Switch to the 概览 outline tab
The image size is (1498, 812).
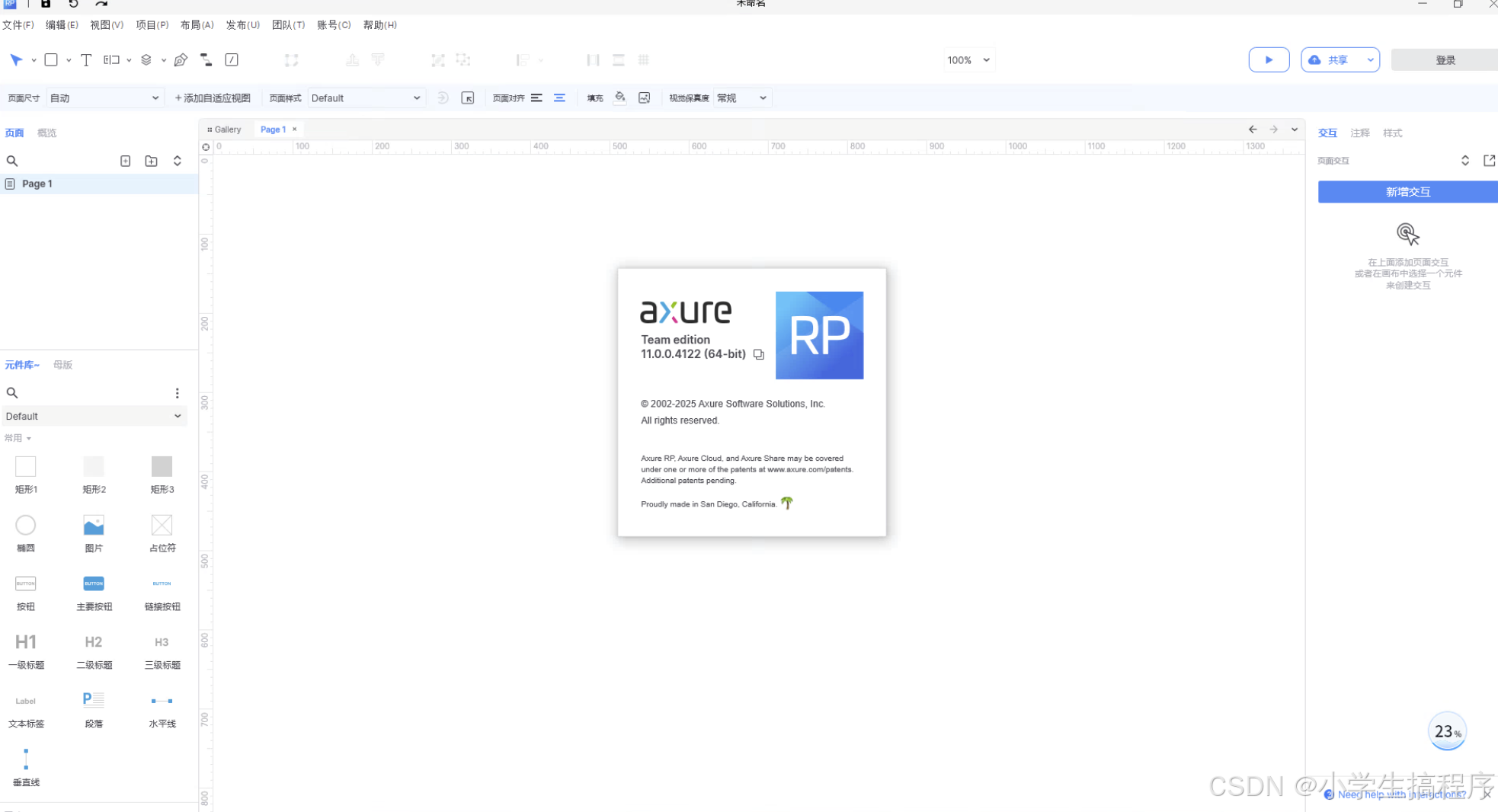(x=46, y=133)
